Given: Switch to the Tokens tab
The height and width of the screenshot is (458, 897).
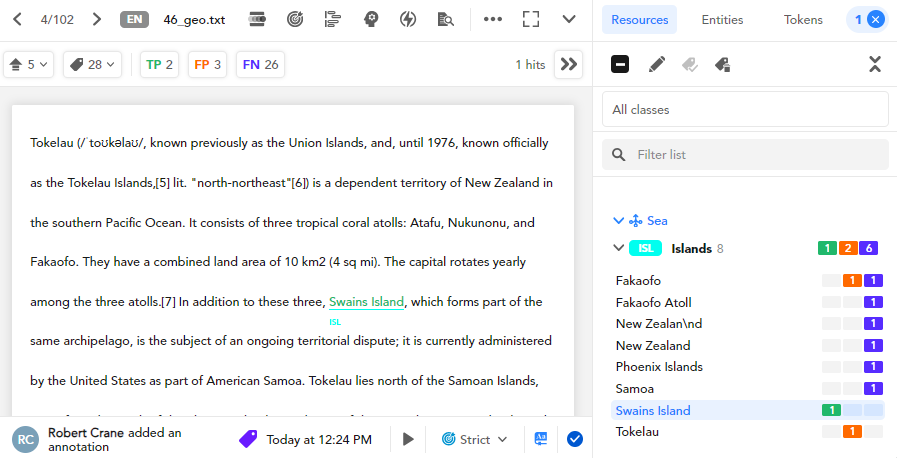Looking at the screenshot, I should click(803, 19).
